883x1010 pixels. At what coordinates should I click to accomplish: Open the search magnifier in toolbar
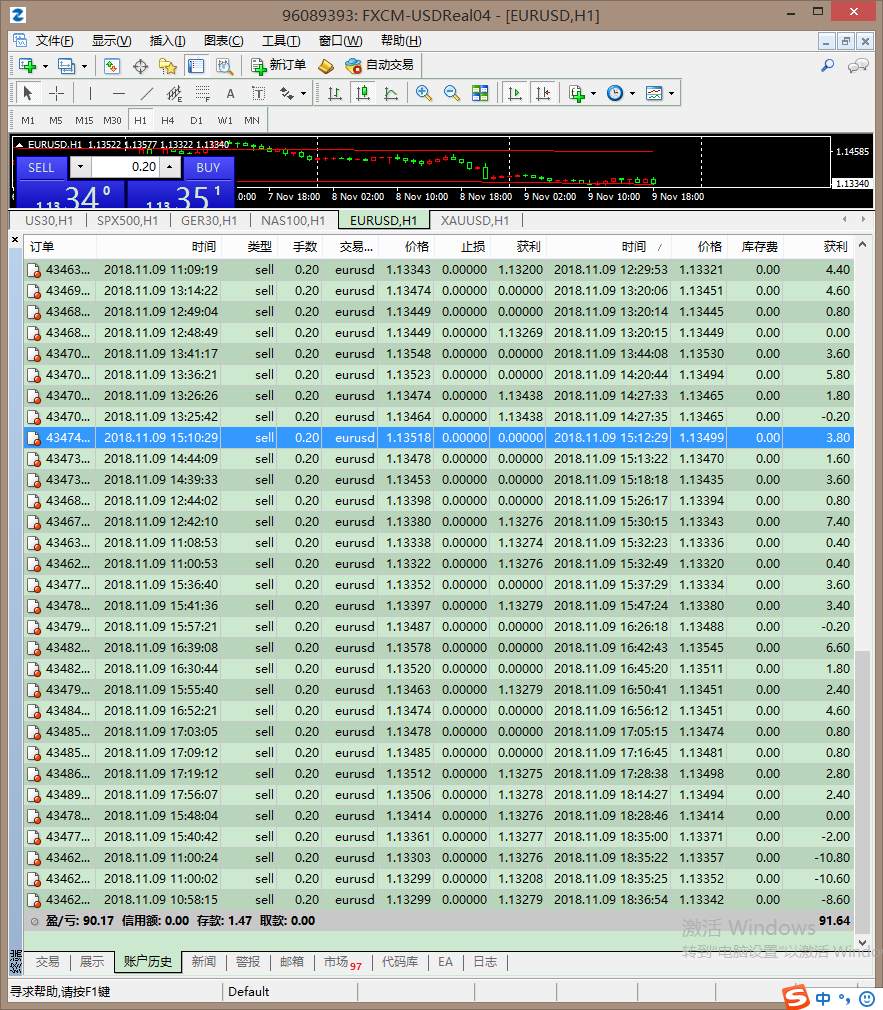pos(827,66)
